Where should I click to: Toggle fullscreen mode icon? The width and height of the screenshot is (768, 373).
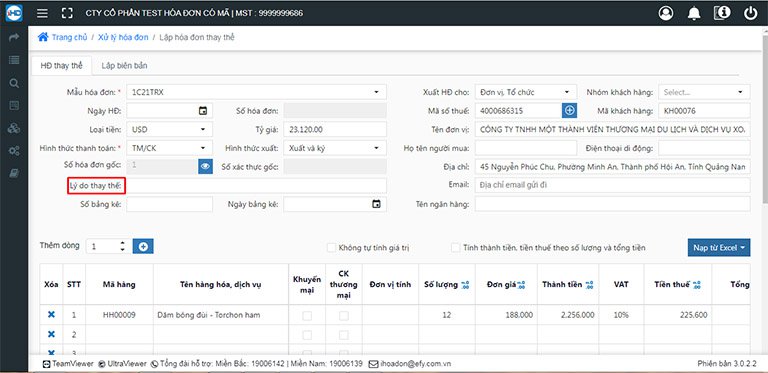click(x=67, y=13)
